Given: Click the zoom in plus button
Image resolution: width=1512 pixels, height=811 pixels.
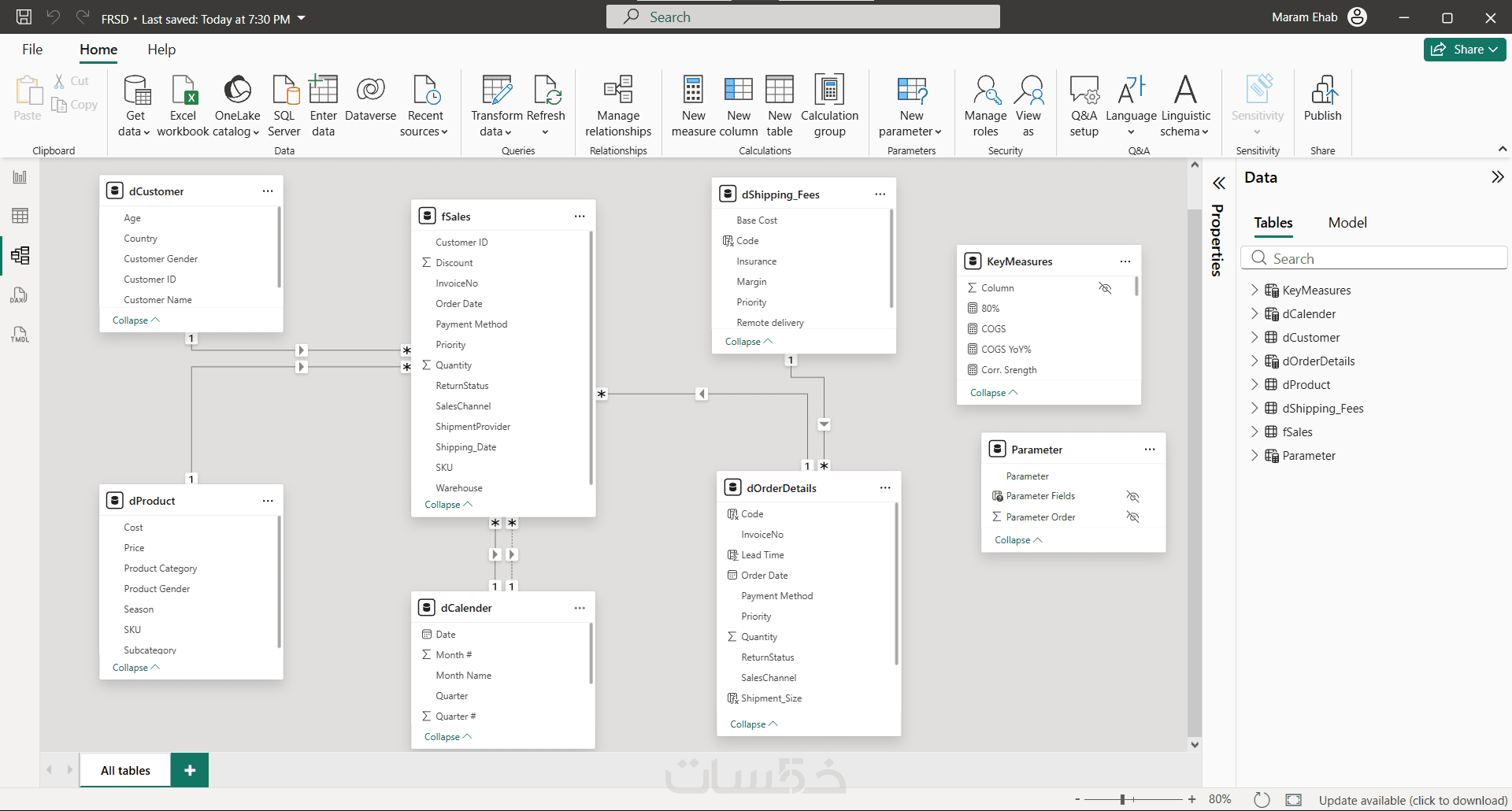Looking at the screenshot, I should pyautogui.click(x=1192, y=799).
